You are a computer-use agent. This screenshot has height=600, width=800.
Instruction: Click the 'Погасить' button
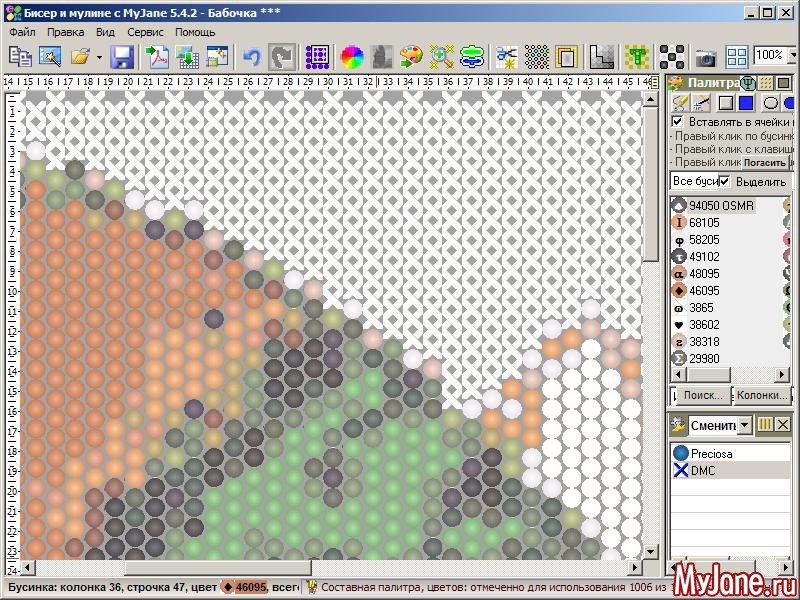(x=764, y=161)
